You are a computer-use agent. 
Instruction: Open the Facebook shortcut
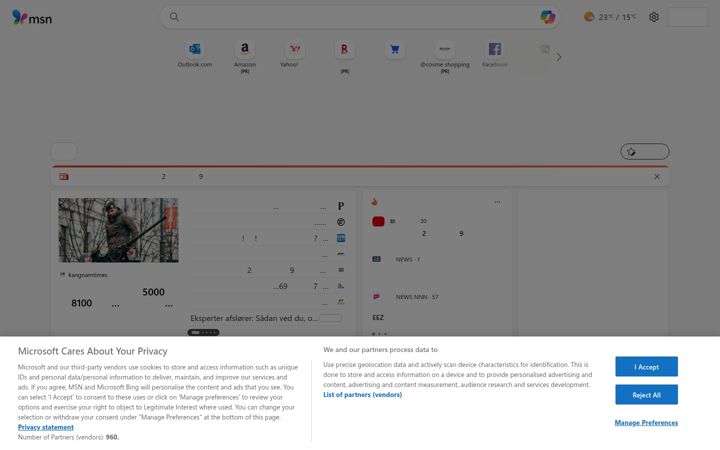click(495, 55)
